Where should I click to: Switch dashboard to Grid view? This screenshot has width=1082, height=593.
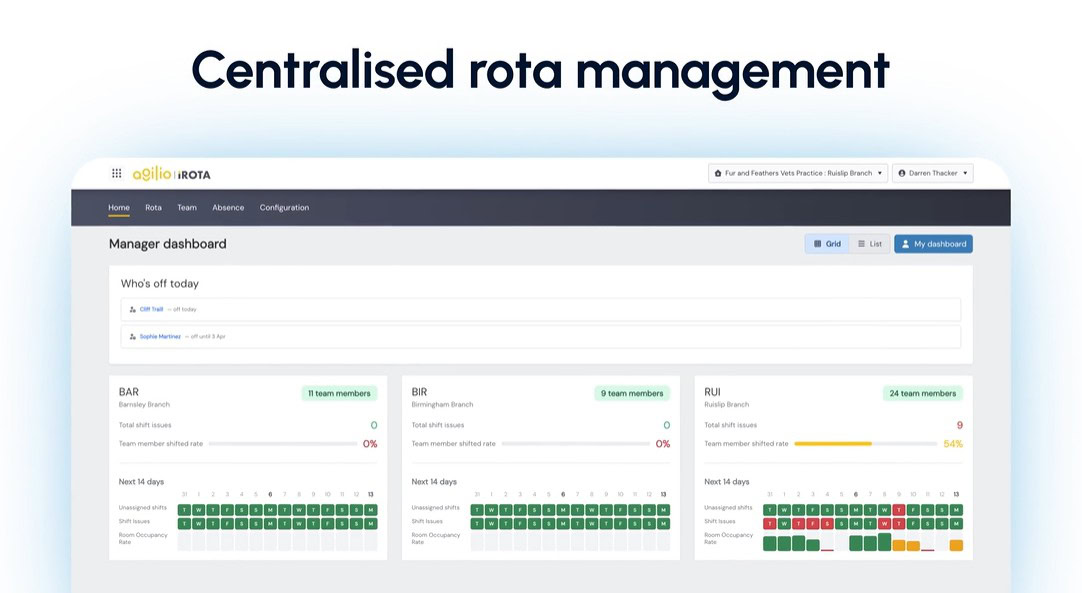827,244
